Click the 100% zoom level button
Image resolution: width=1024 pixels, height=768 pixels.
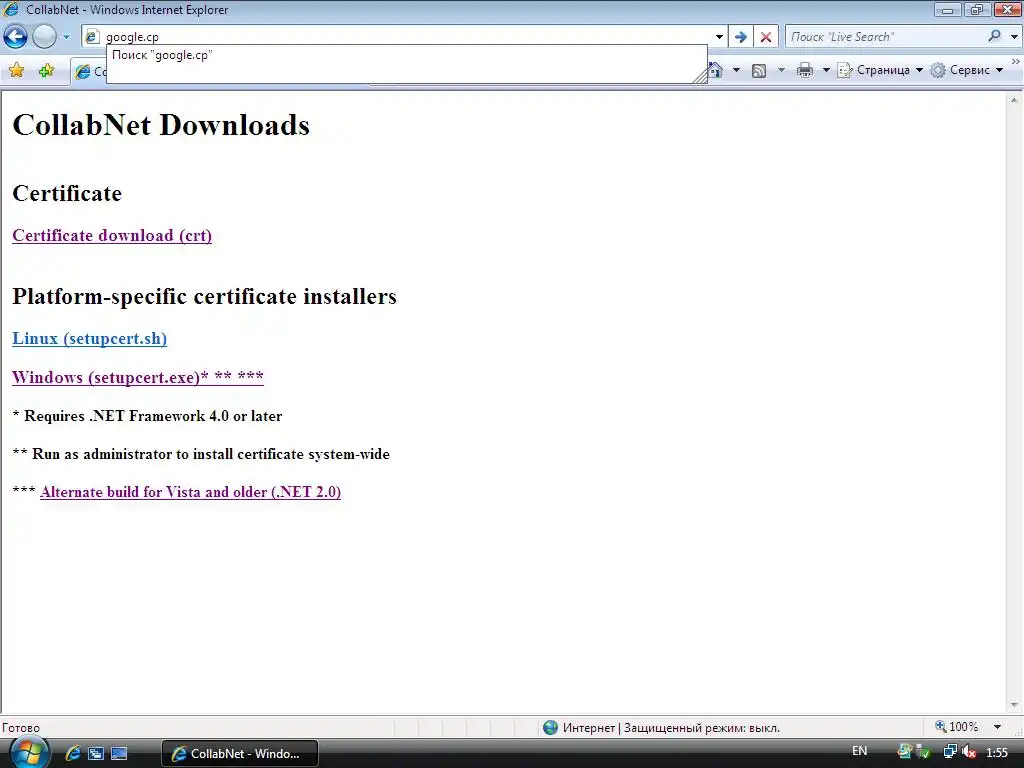click(957, 727)
